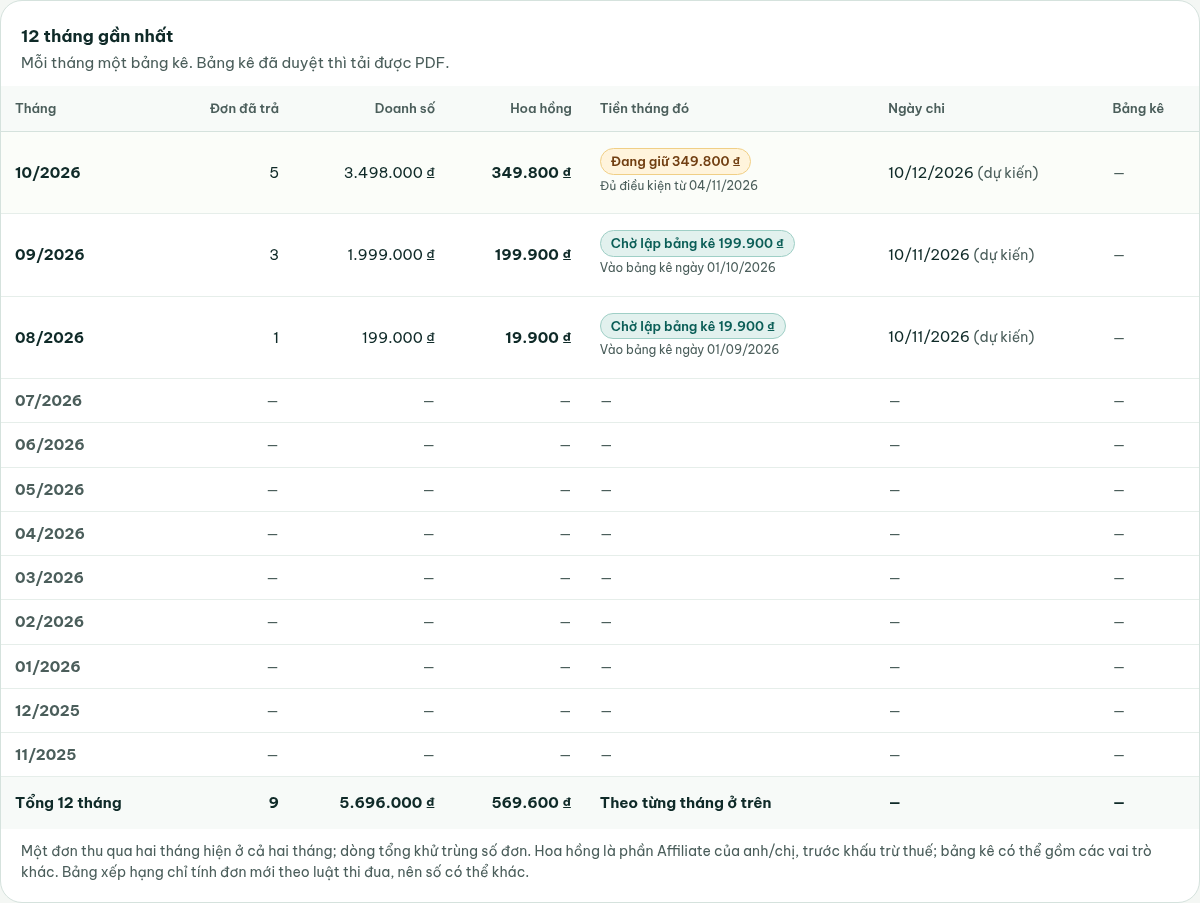Click "Theo từng tháng ở trên" in total row
The width and height of the screenshot is (1200, 903).
click(685, 803)
